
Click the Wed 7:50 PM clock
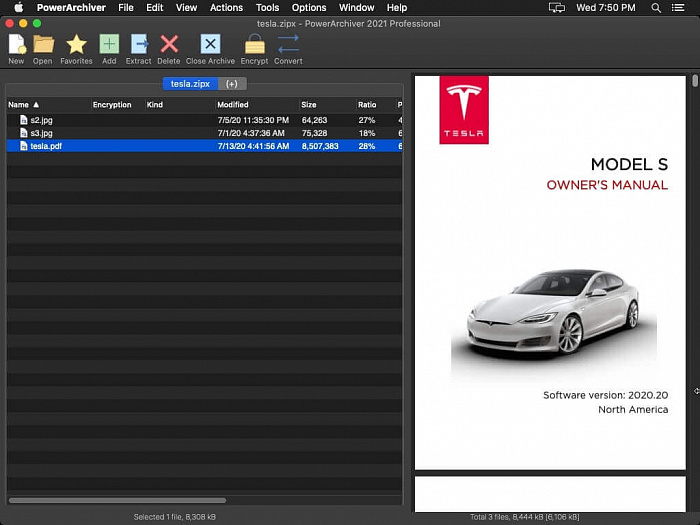point(606,8)
